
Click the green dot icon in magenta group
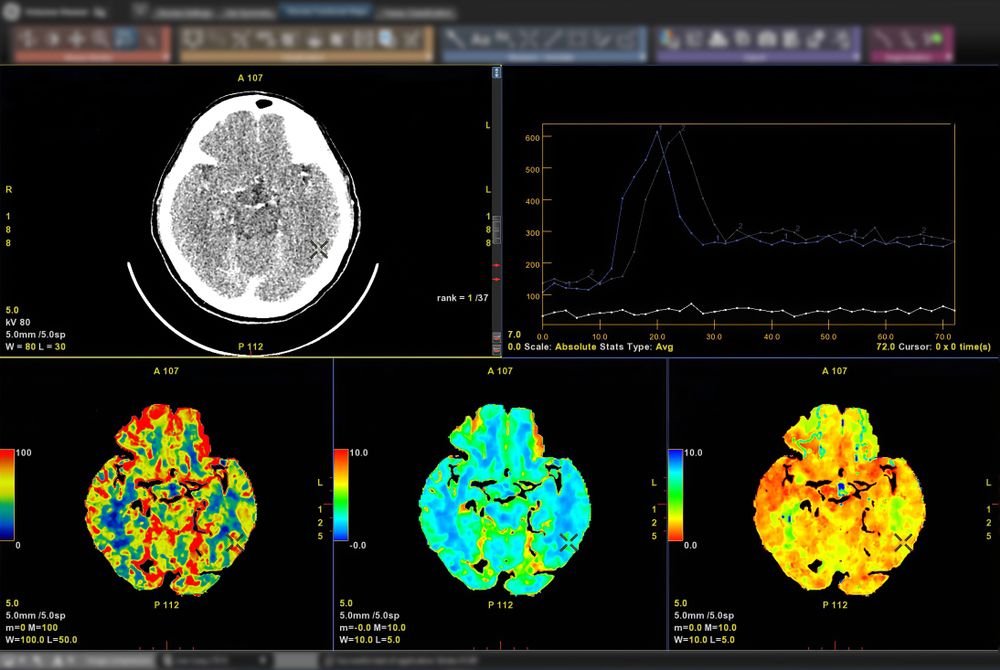[936, 39]
